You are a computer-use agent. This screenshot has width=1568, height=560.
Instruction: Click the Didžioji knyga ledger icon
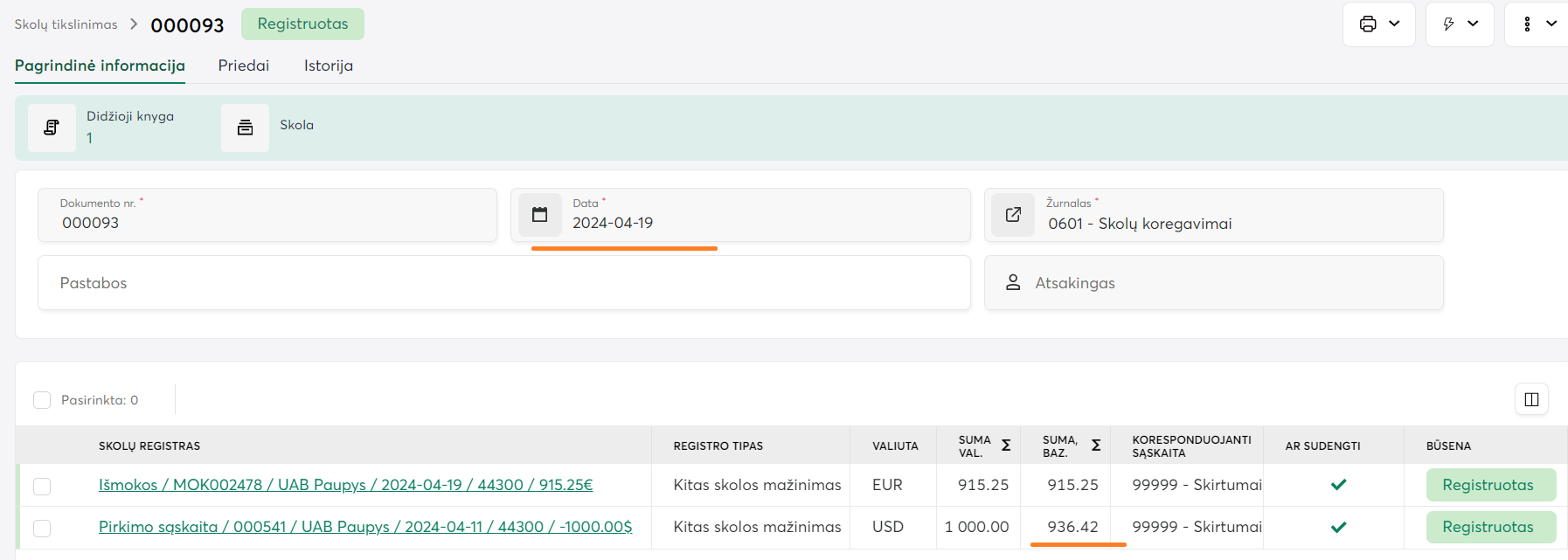52,128
